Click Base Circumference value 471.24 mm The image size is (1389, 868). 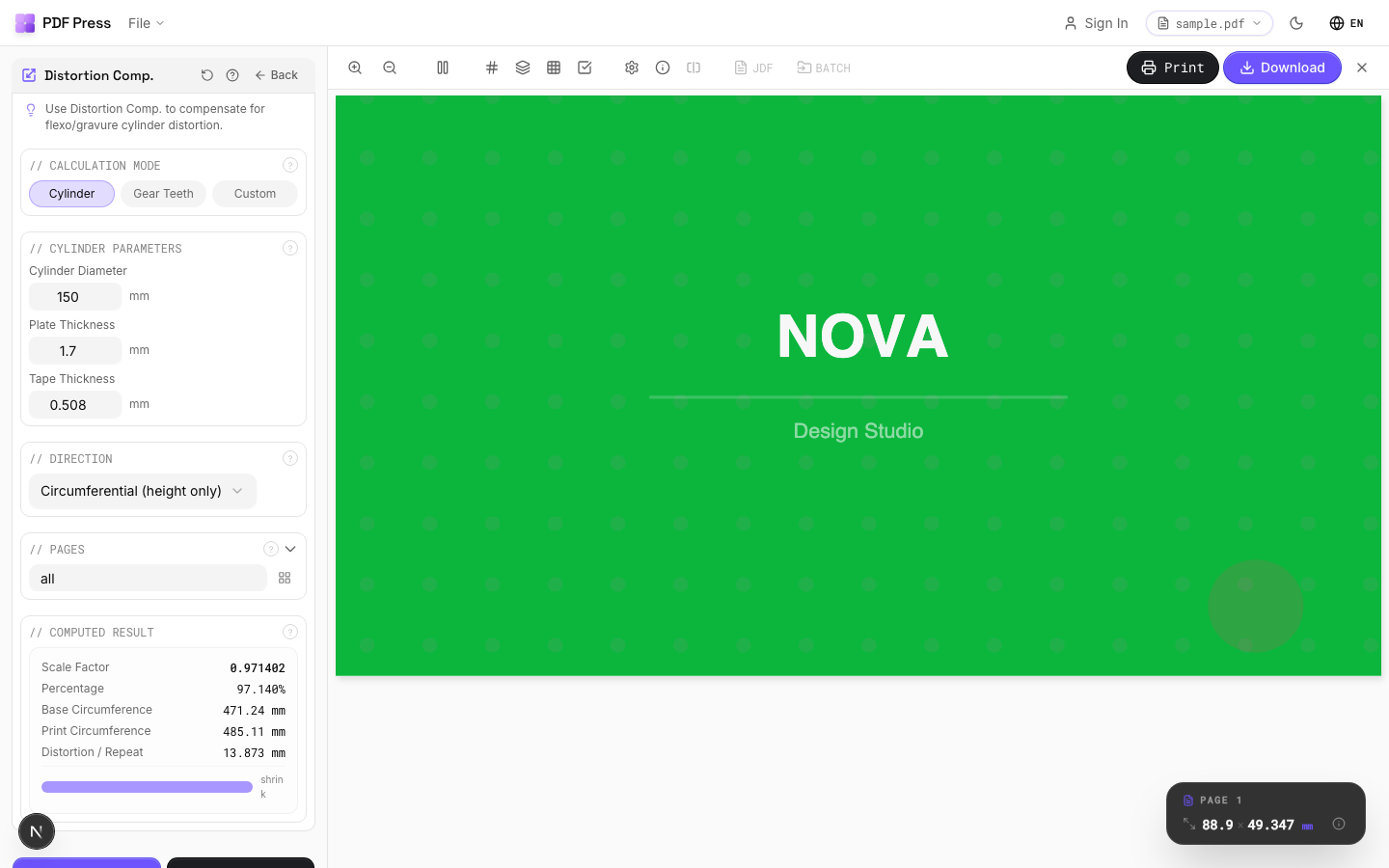(x=255, y=710)
